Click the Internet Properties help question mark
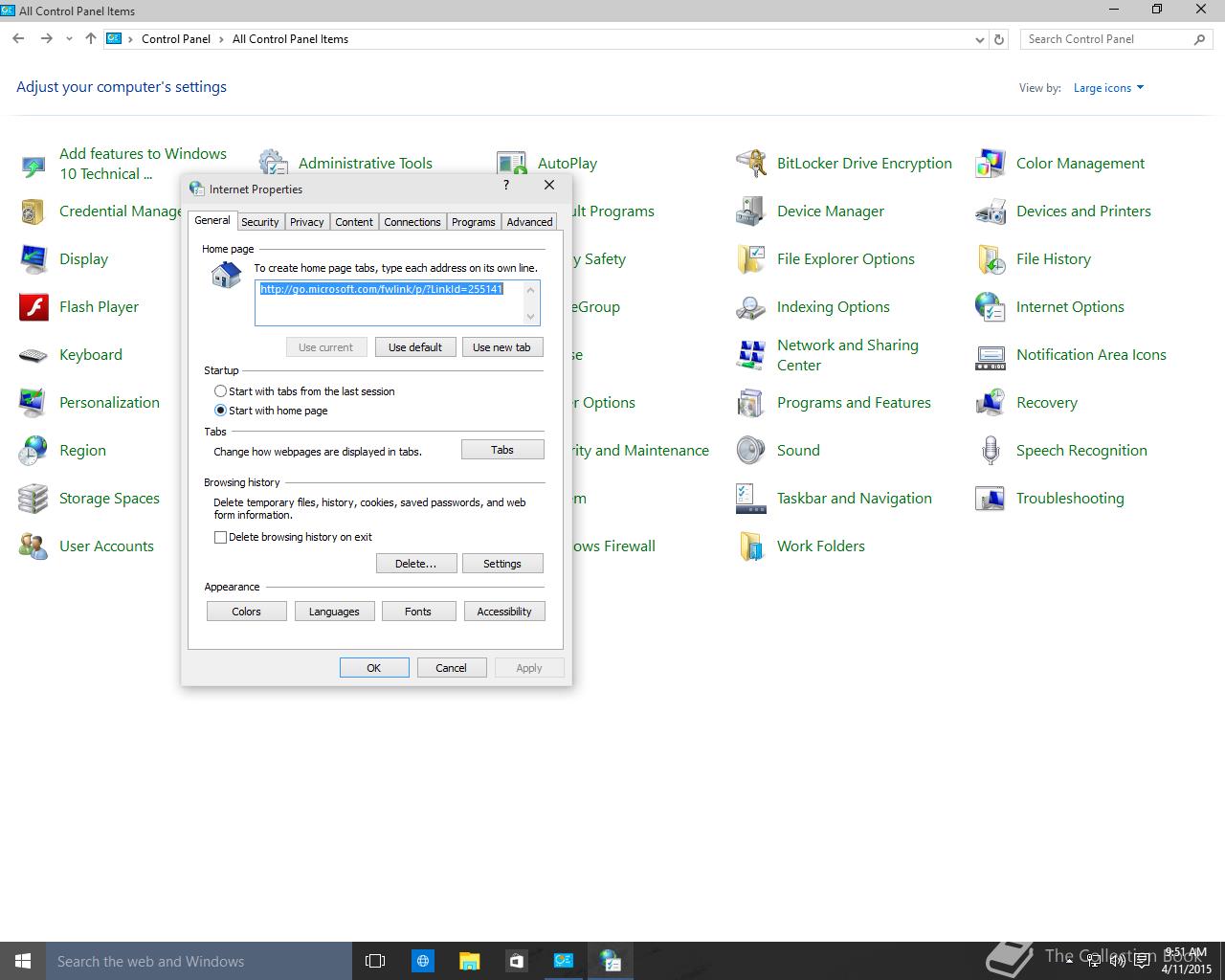This screenshot has height=980, width=1225. pyautogui.click(x=506, y=186)
